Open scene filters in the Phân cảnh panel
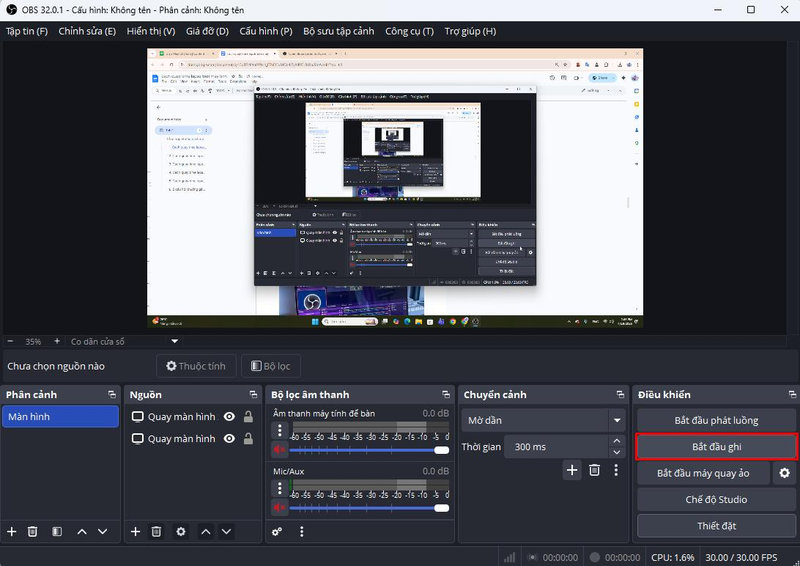Screen dimensions: 800x566 [x=57, y=532]
